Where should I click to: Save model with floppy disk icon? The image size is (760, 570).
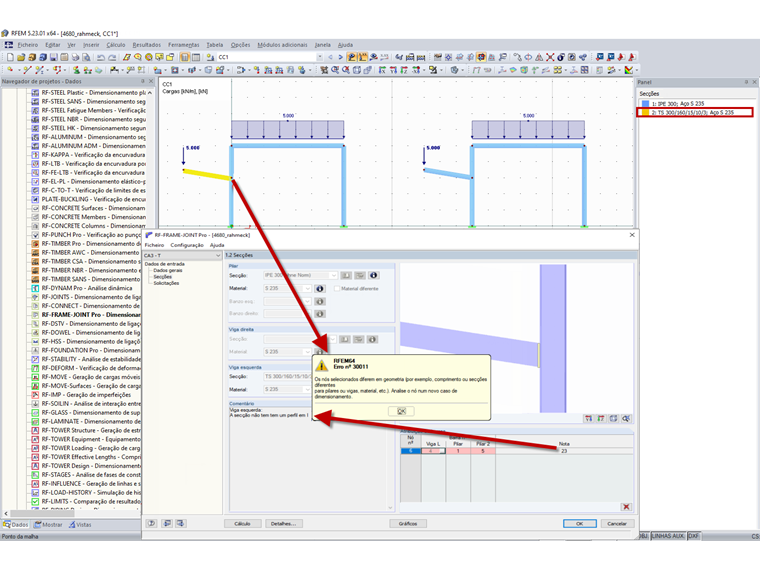(x=54, y=57)
